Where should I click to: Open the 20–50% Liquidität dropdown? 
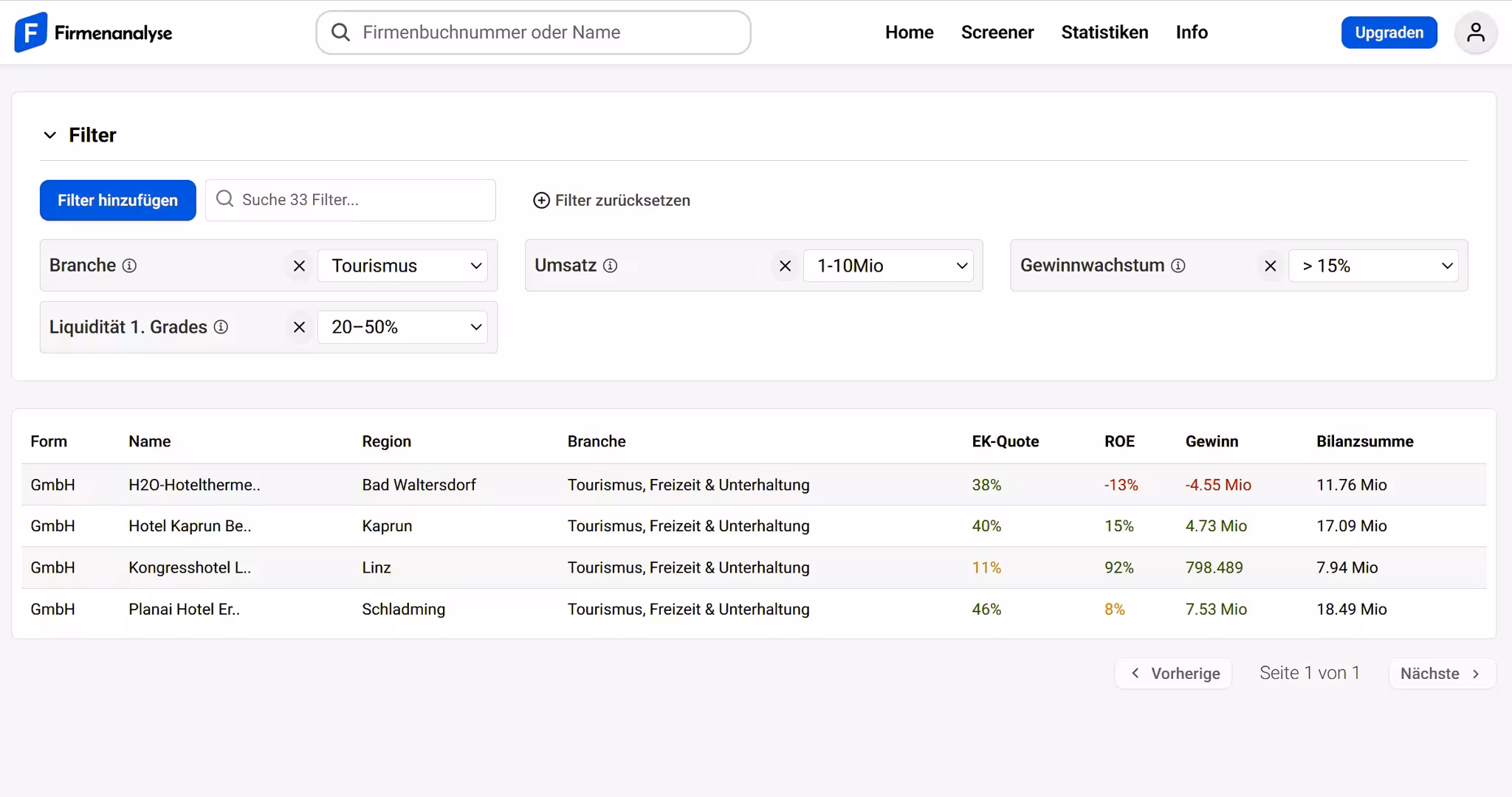pyautogui.click(x=402, y=327)
